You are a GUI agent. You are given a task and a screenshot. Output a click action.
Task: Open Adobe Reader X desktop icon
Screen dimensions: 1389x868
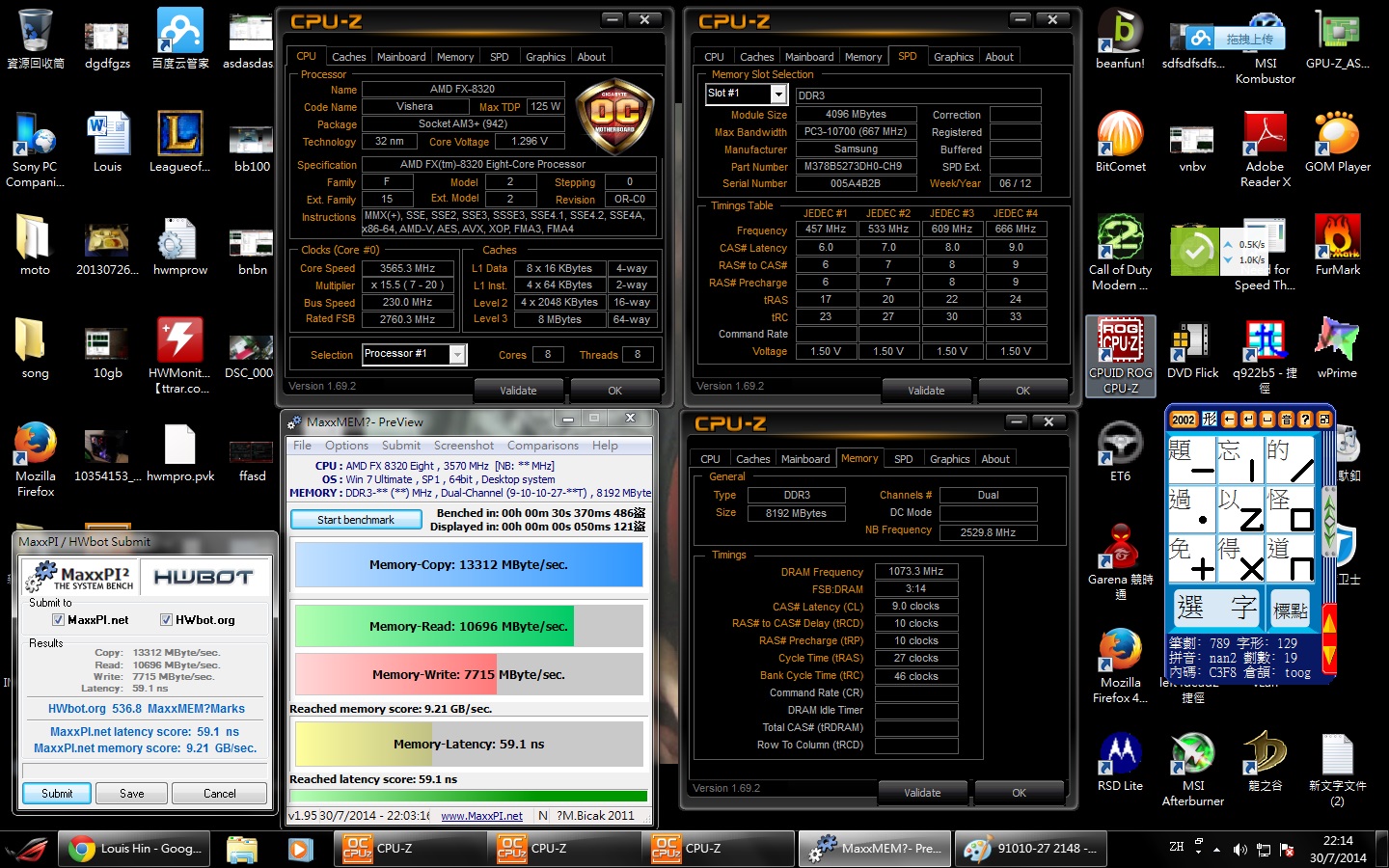[x=1266, y=149]
